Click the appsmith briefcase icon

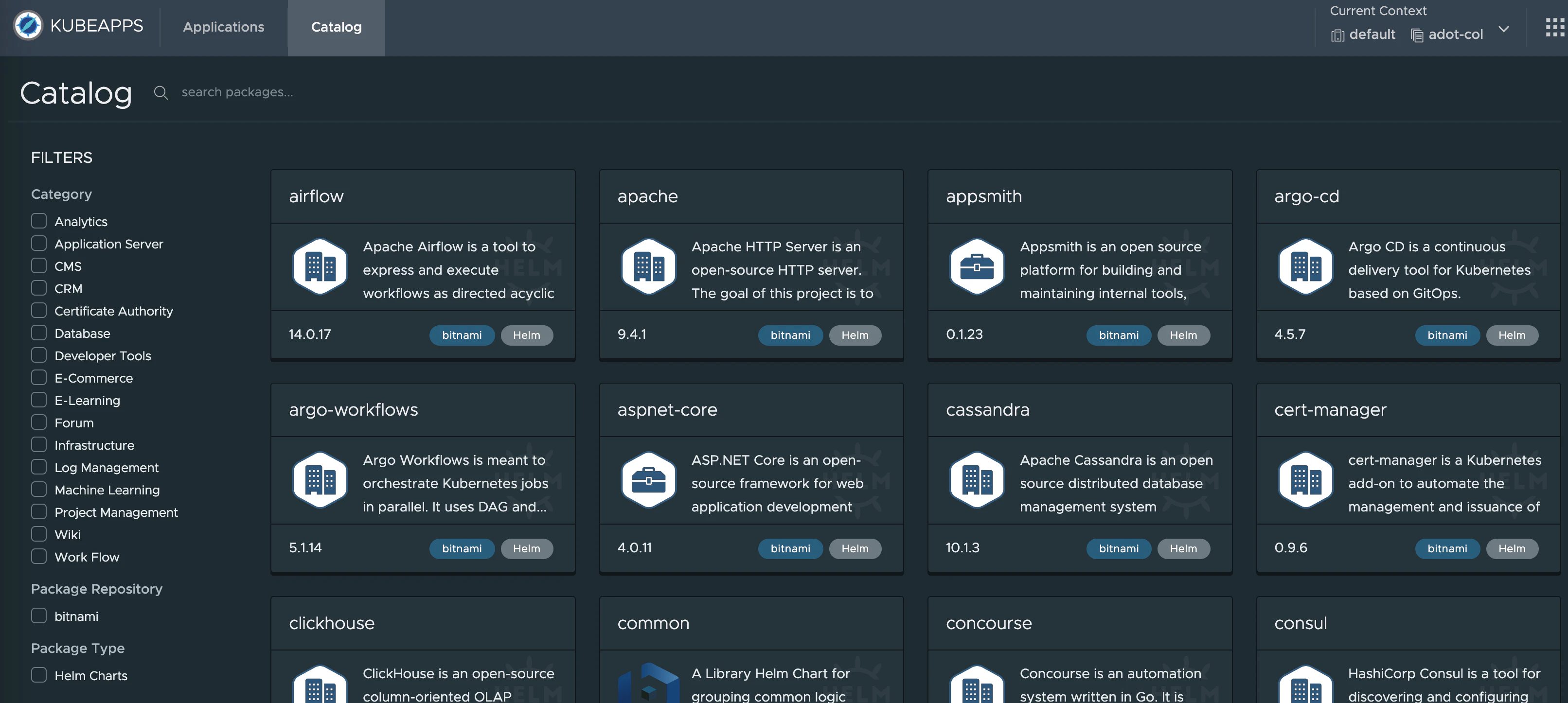(977, 266)
